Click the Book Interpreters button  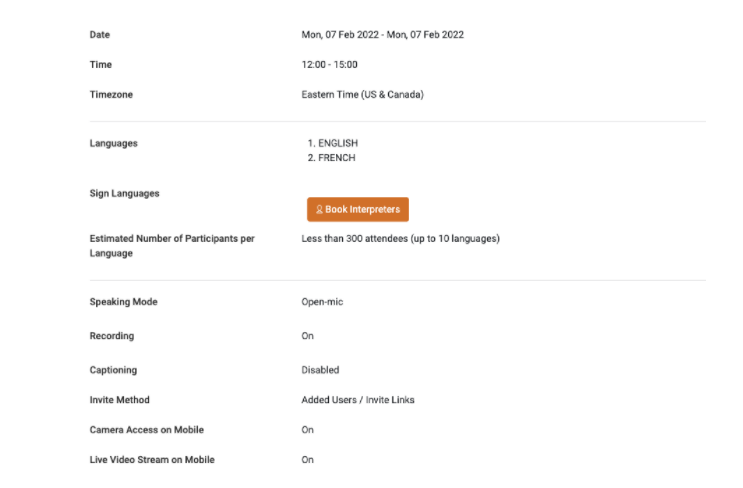tap(358, 209)
